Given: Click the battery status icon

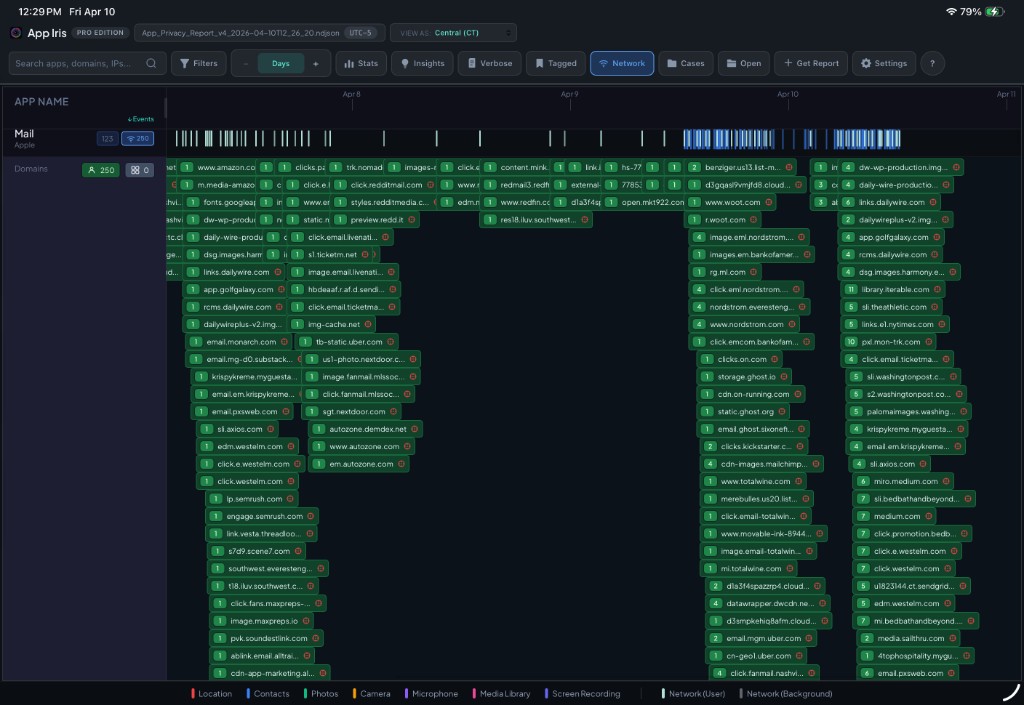Looking at the screenshot, I should coord(995,12).
